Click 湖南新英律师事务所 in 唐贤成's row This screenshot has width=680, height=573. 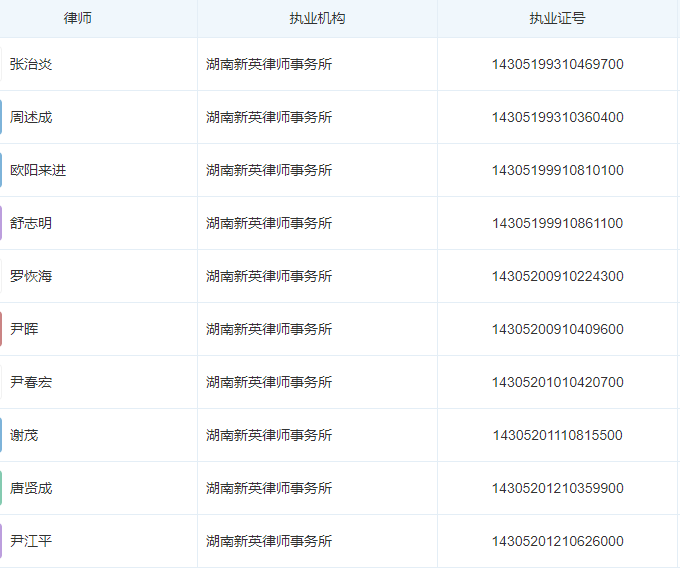click(x=269, y=488)
